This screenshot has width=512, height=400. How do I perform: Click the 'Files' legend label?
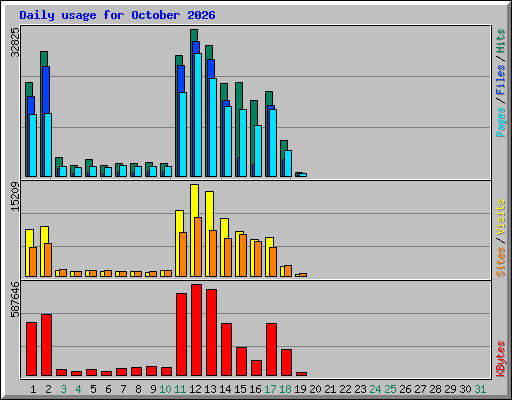501,79
